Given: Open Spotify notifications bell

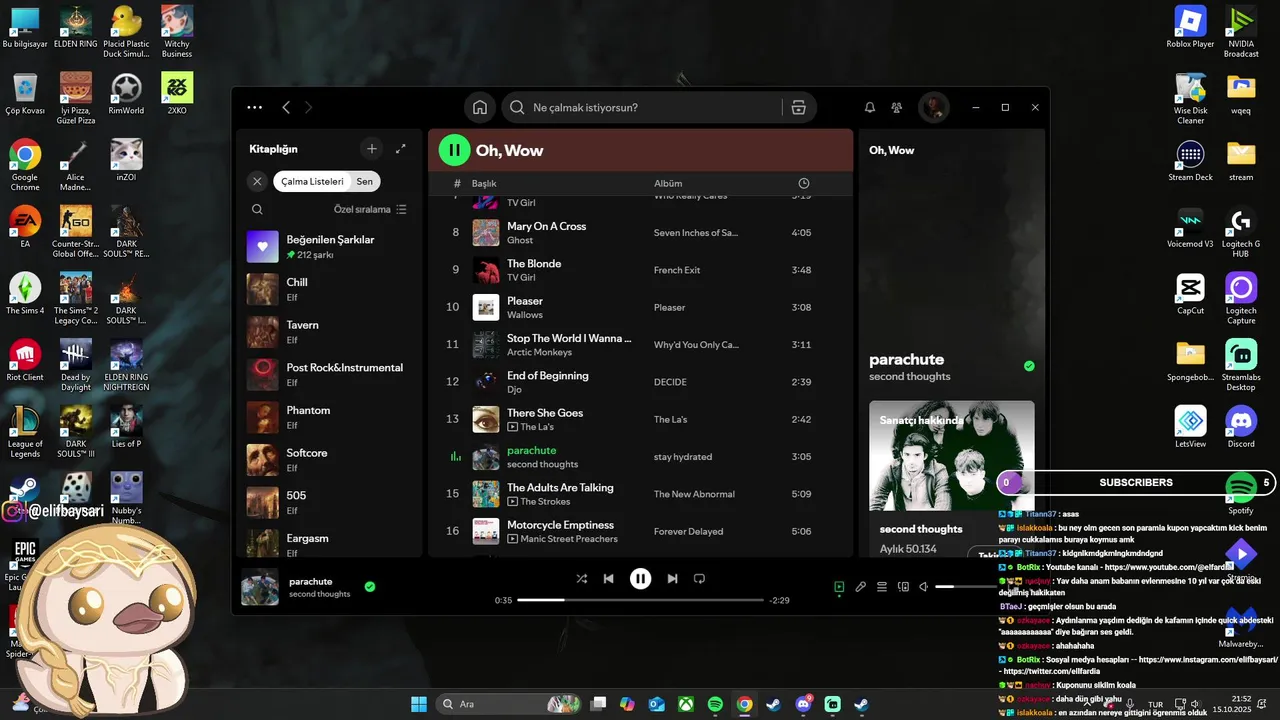Looking at the screenshot, I should point(870,107).
